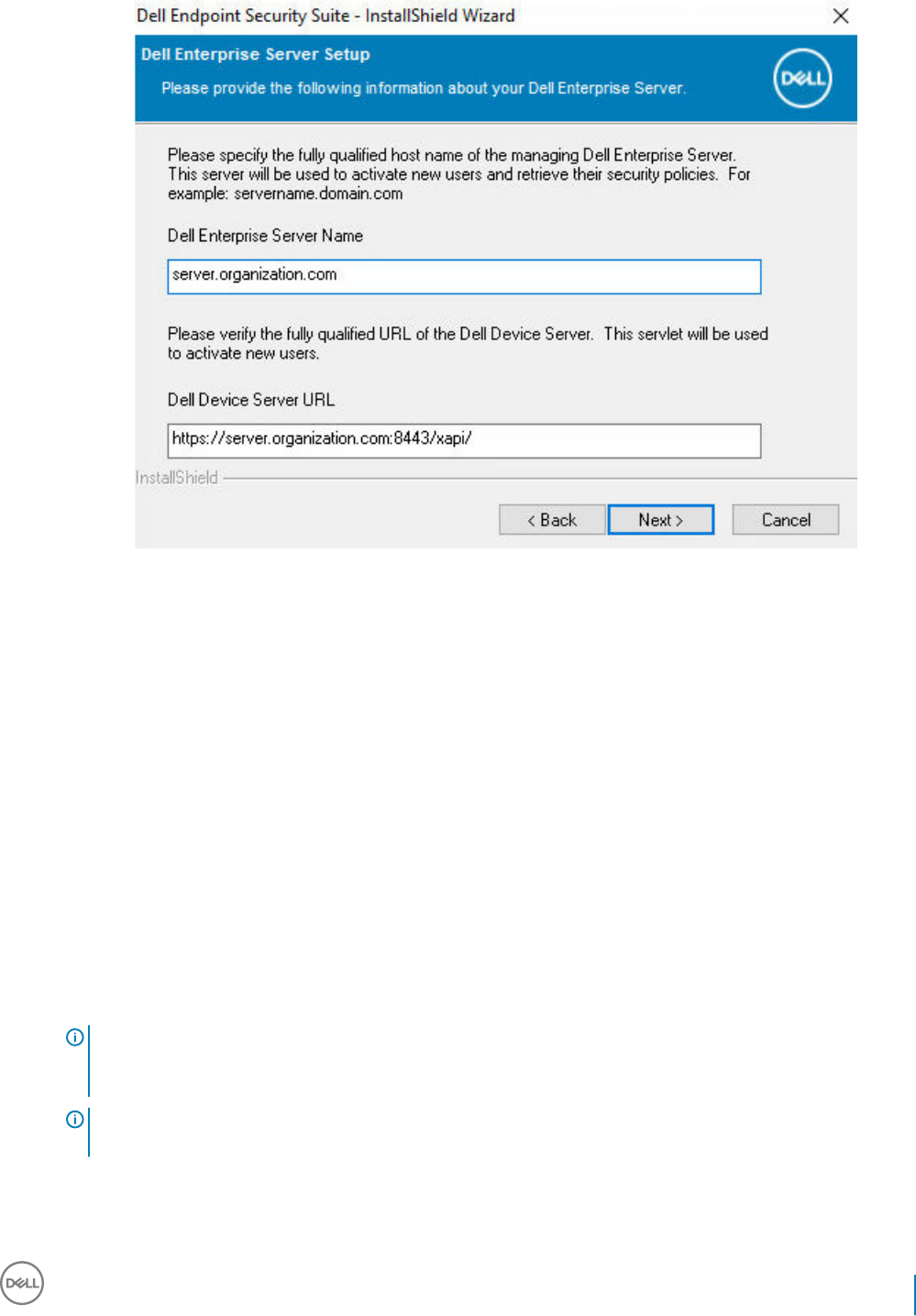Cancel the server setup wizard

(786, 520)
